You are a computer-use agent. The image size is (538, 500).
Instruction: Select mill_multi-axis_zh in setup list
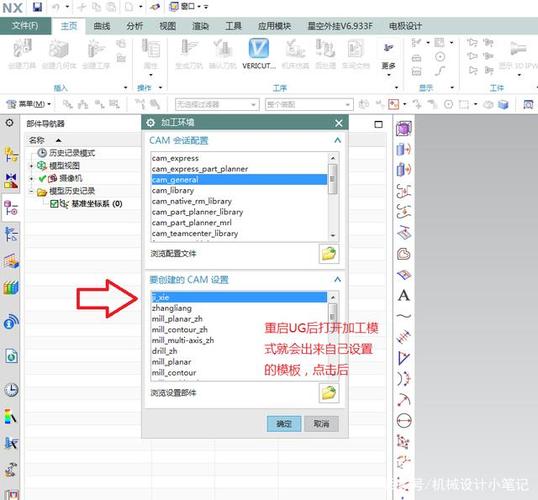[x=239, y=340]
